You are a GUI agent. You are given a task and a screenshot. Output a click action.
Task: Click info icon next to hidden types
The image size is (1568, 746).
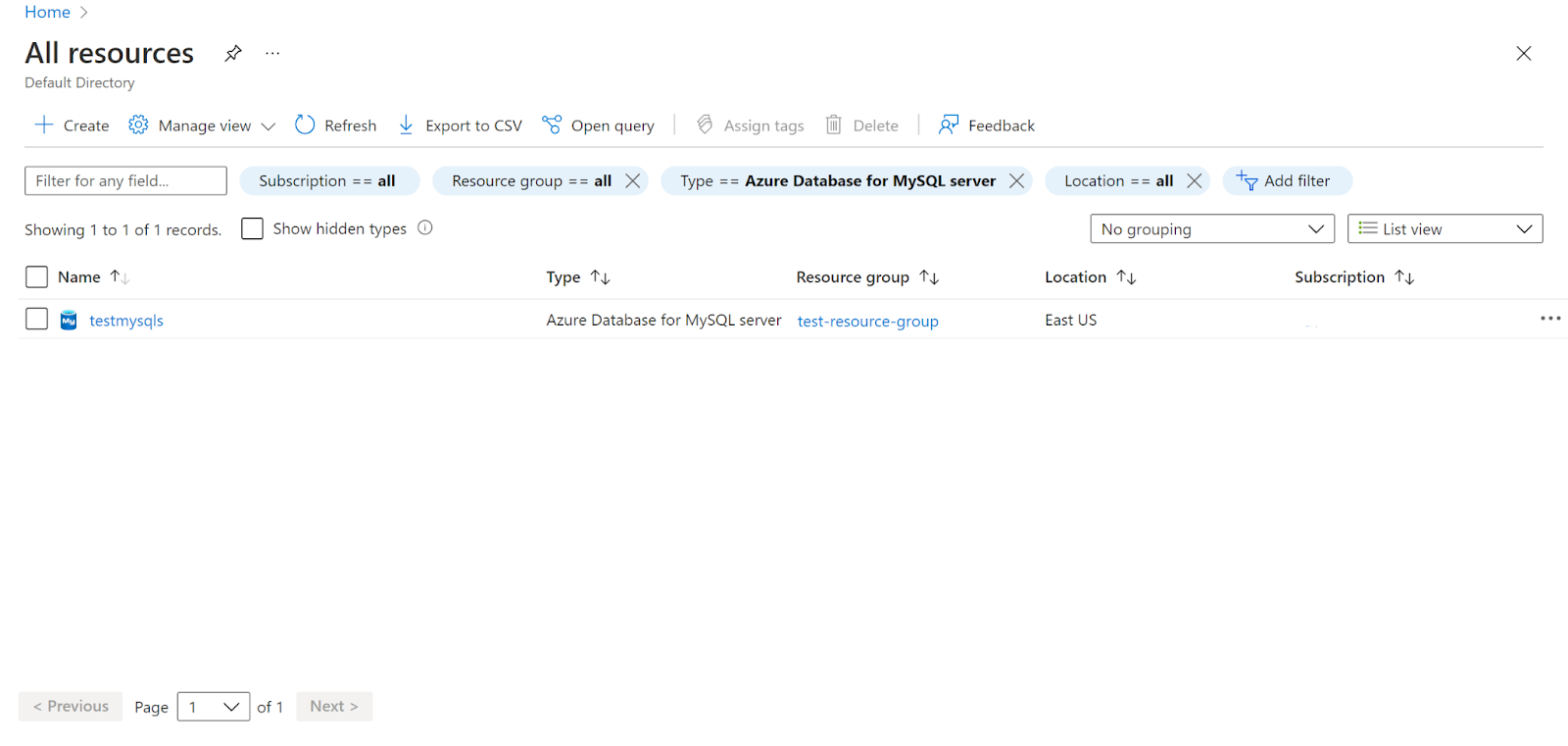pos(425,228)
